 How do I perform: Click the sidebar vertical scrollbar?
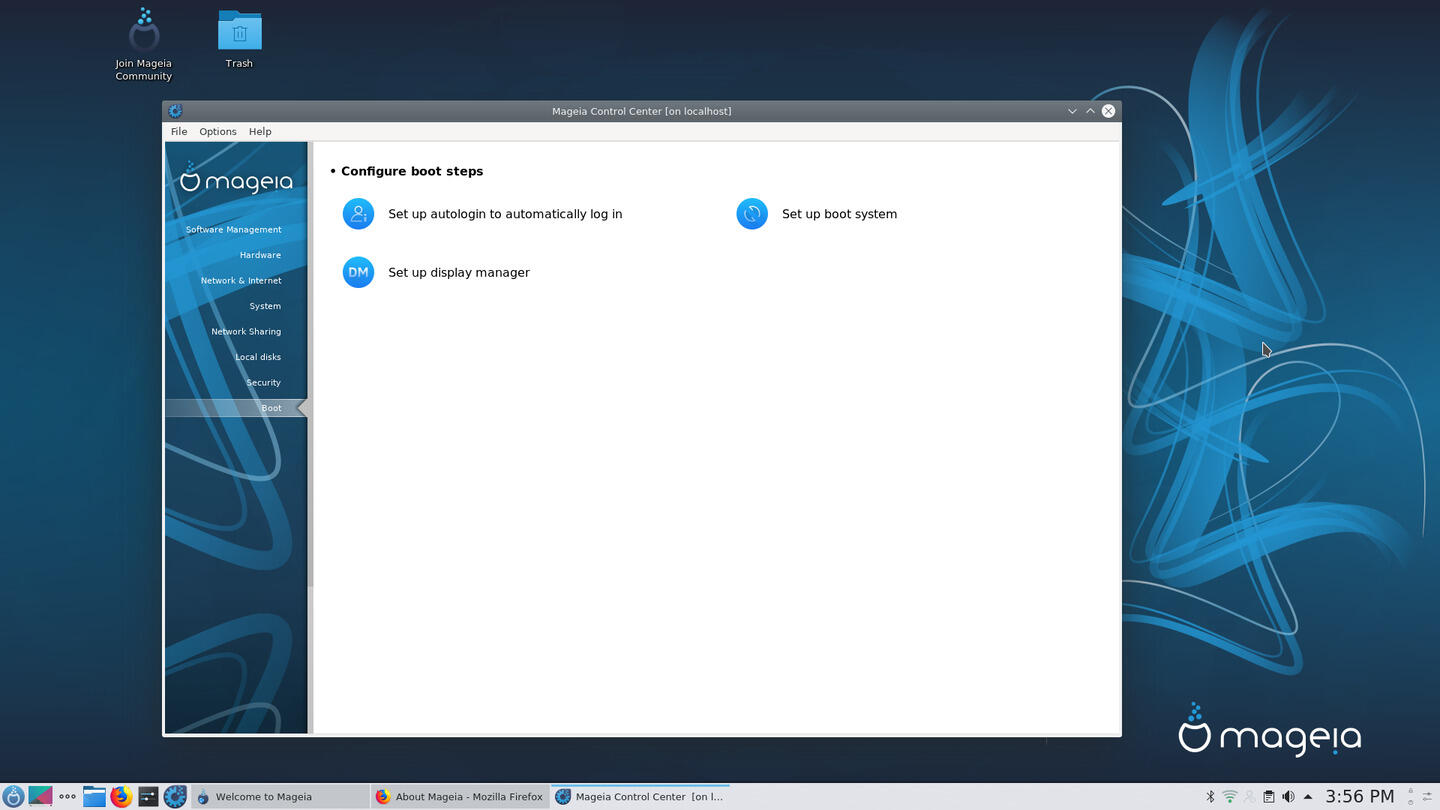(x=310, y=364)
